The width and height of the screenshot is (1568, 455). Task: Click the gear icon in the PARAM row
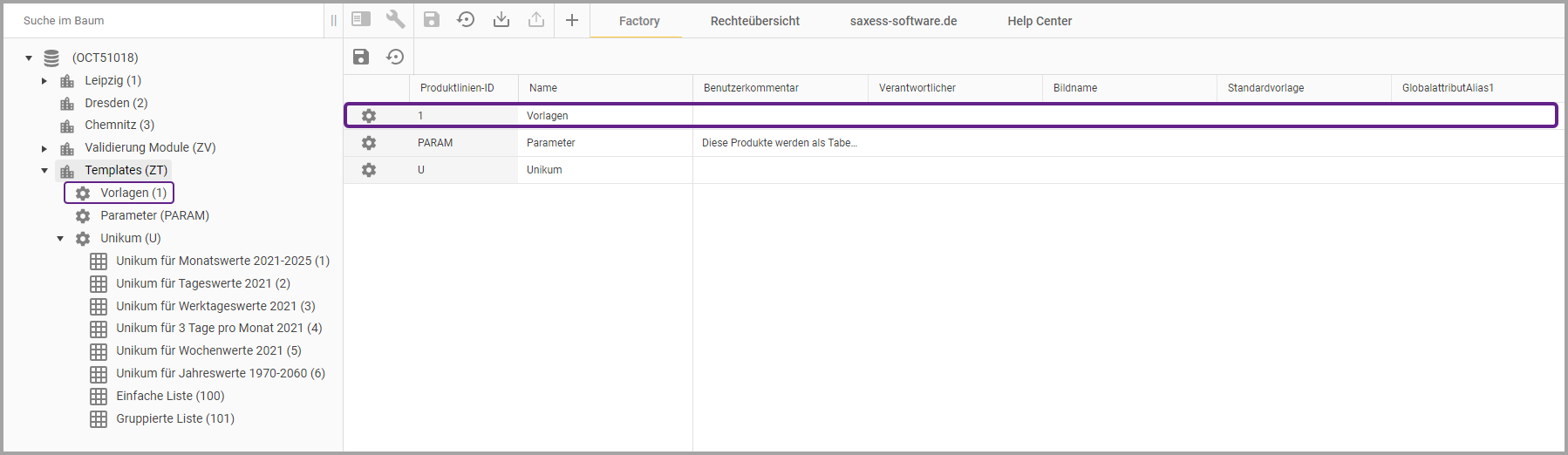pyautogui.click(x=369, y=143)
